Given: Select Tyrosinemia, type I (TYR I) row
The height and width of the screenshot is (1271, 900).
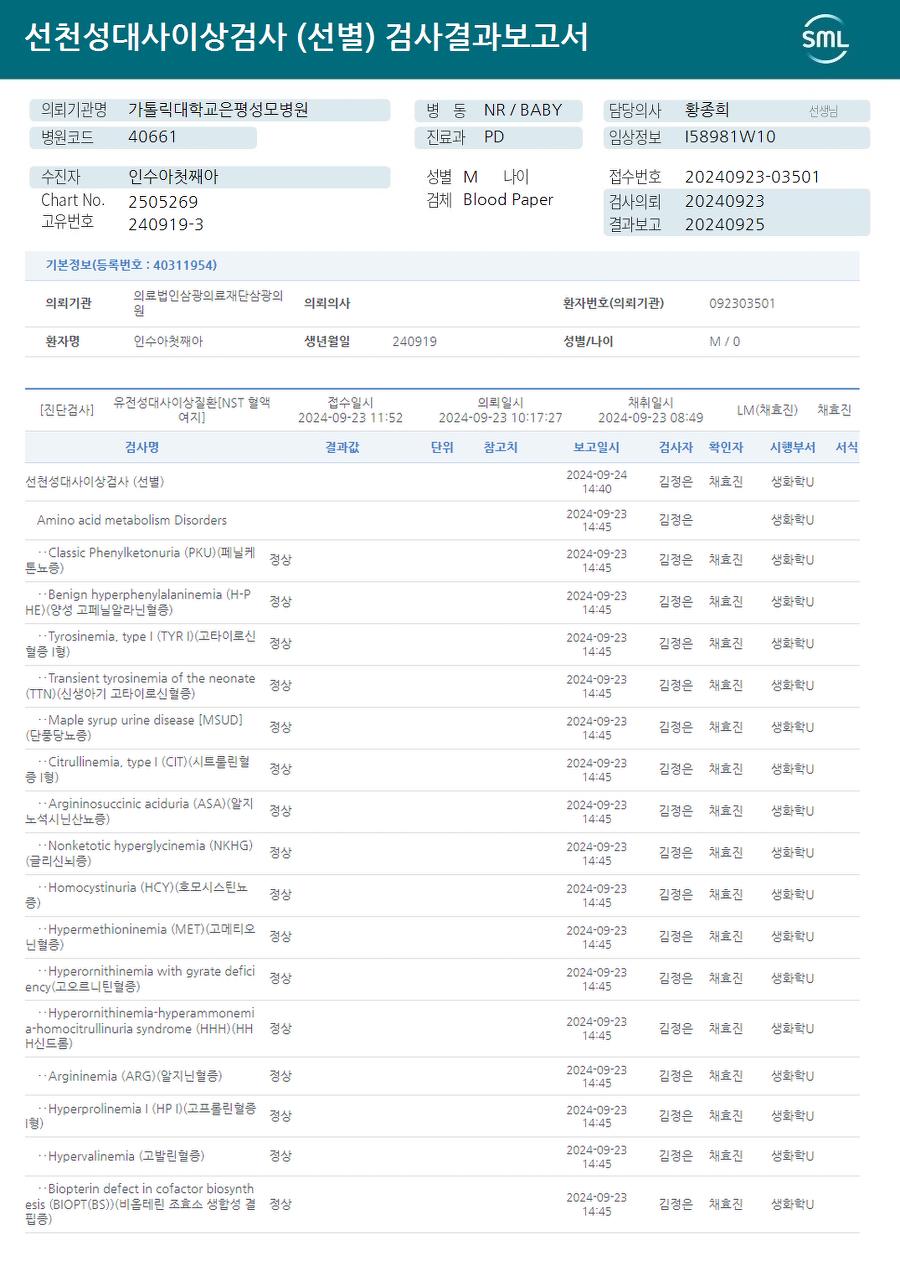Looking at the screenshot, I should coord(442,644).
